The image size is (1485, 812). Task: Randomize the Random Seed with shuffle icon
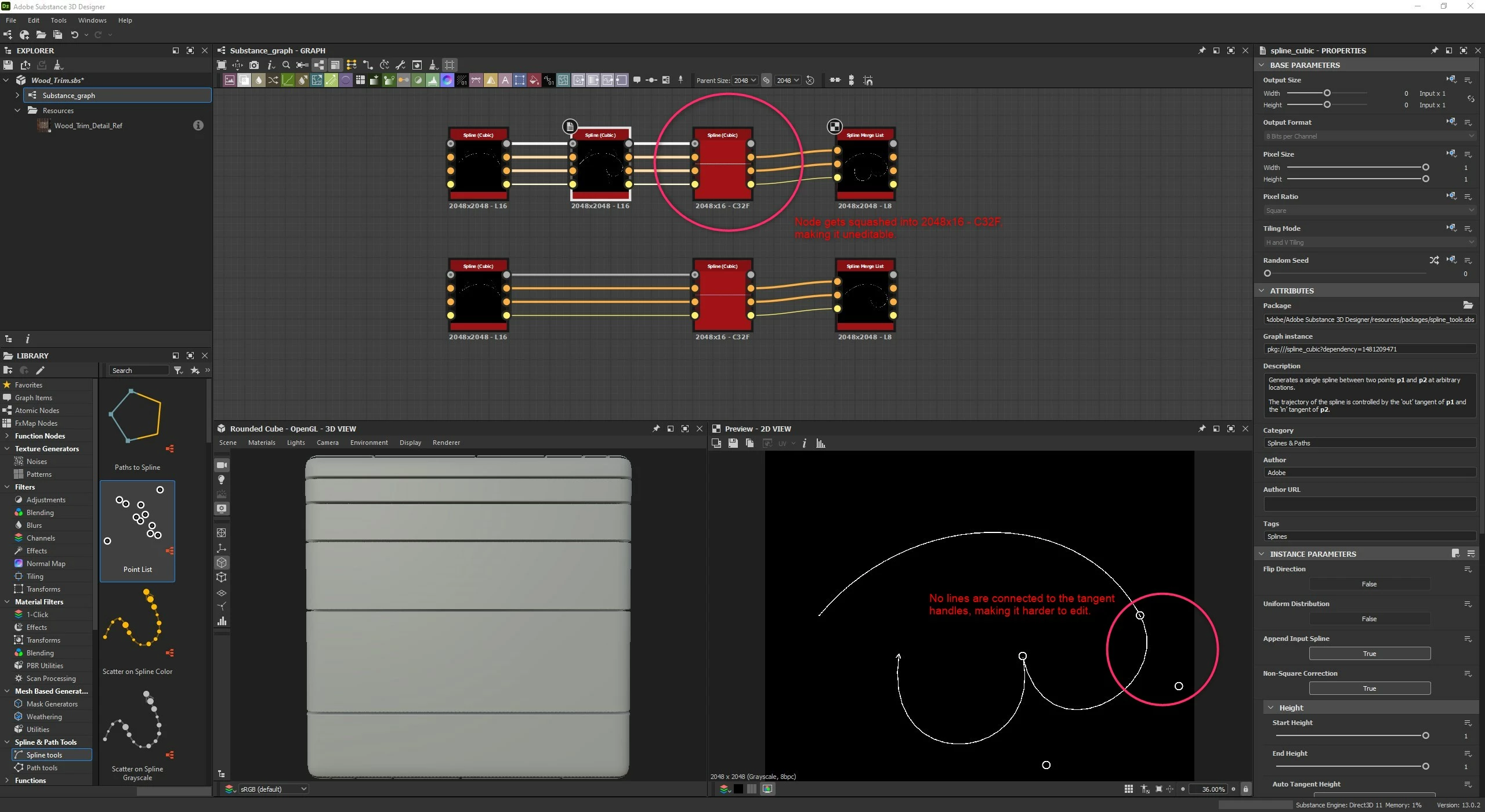(1434, 260)
